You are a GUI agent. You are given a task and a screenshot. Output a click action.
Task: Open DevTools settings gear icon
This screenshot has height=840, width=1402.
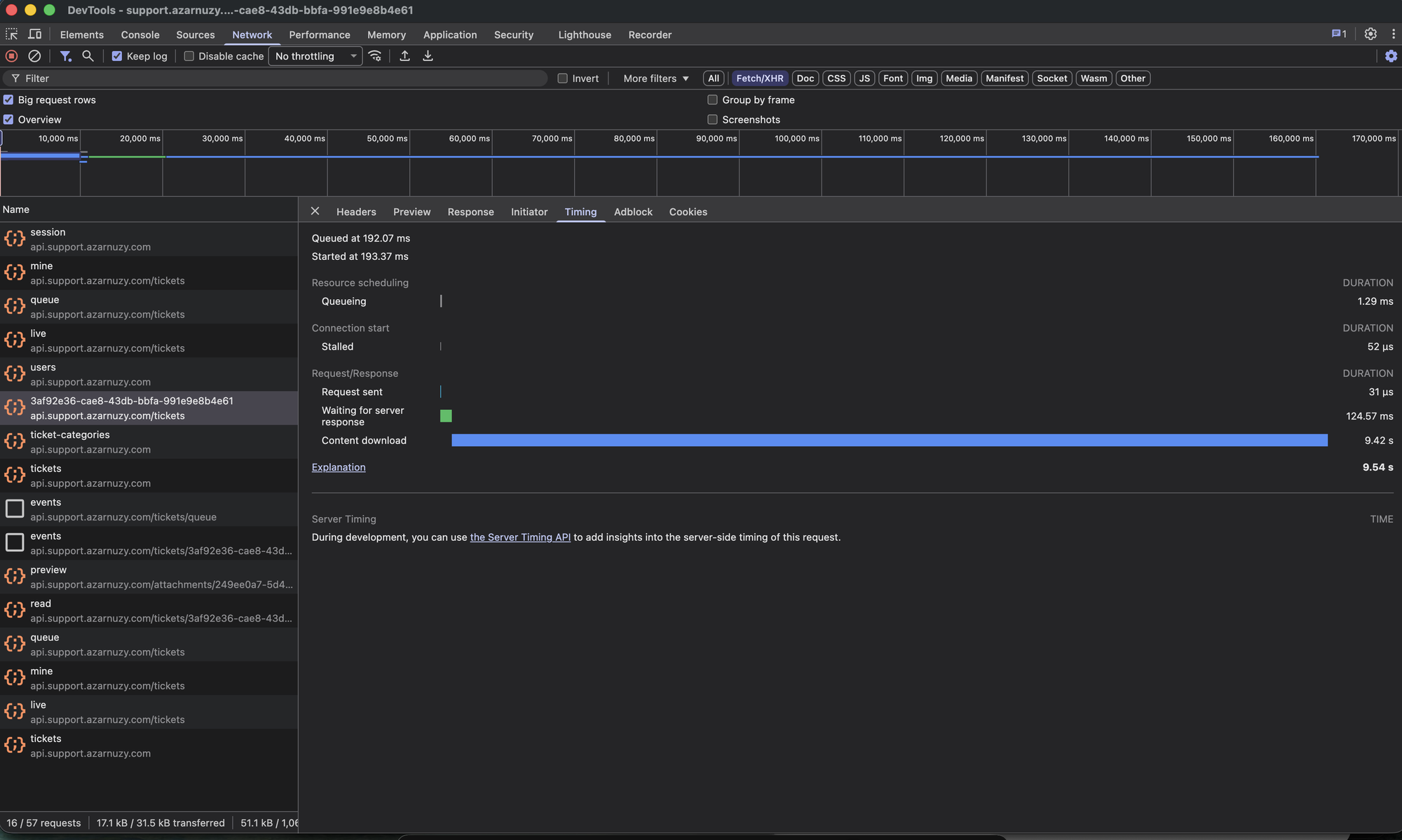pos(1370,34)
